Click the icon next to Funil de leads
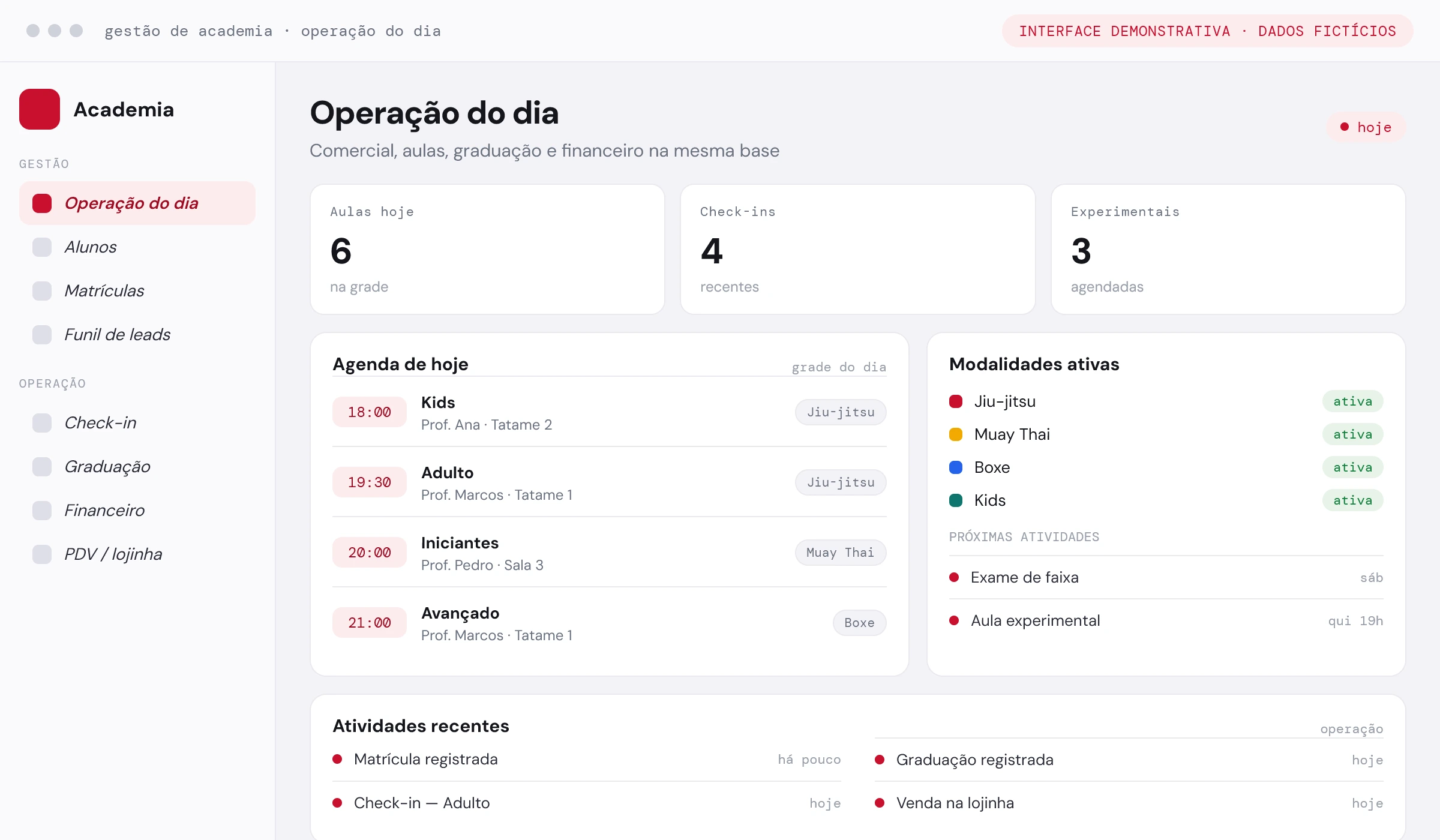1440x840 pixels. pyautogui.click(x=42, y=335)
